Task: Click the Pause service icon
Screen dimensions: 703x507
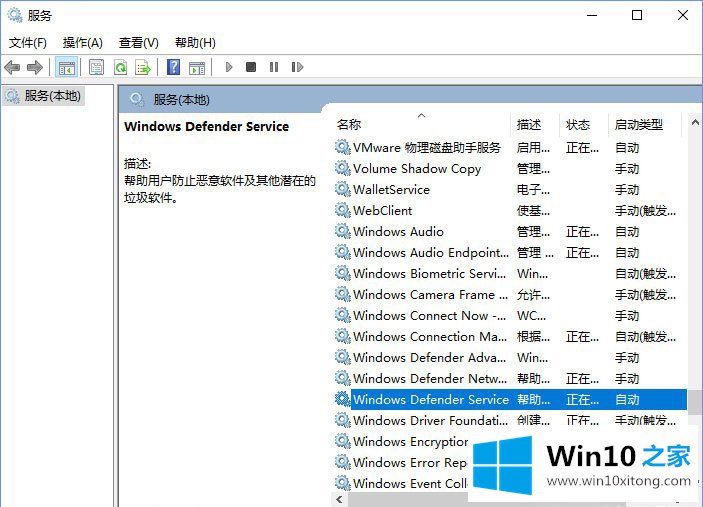Action: click(x=274, y=67)
